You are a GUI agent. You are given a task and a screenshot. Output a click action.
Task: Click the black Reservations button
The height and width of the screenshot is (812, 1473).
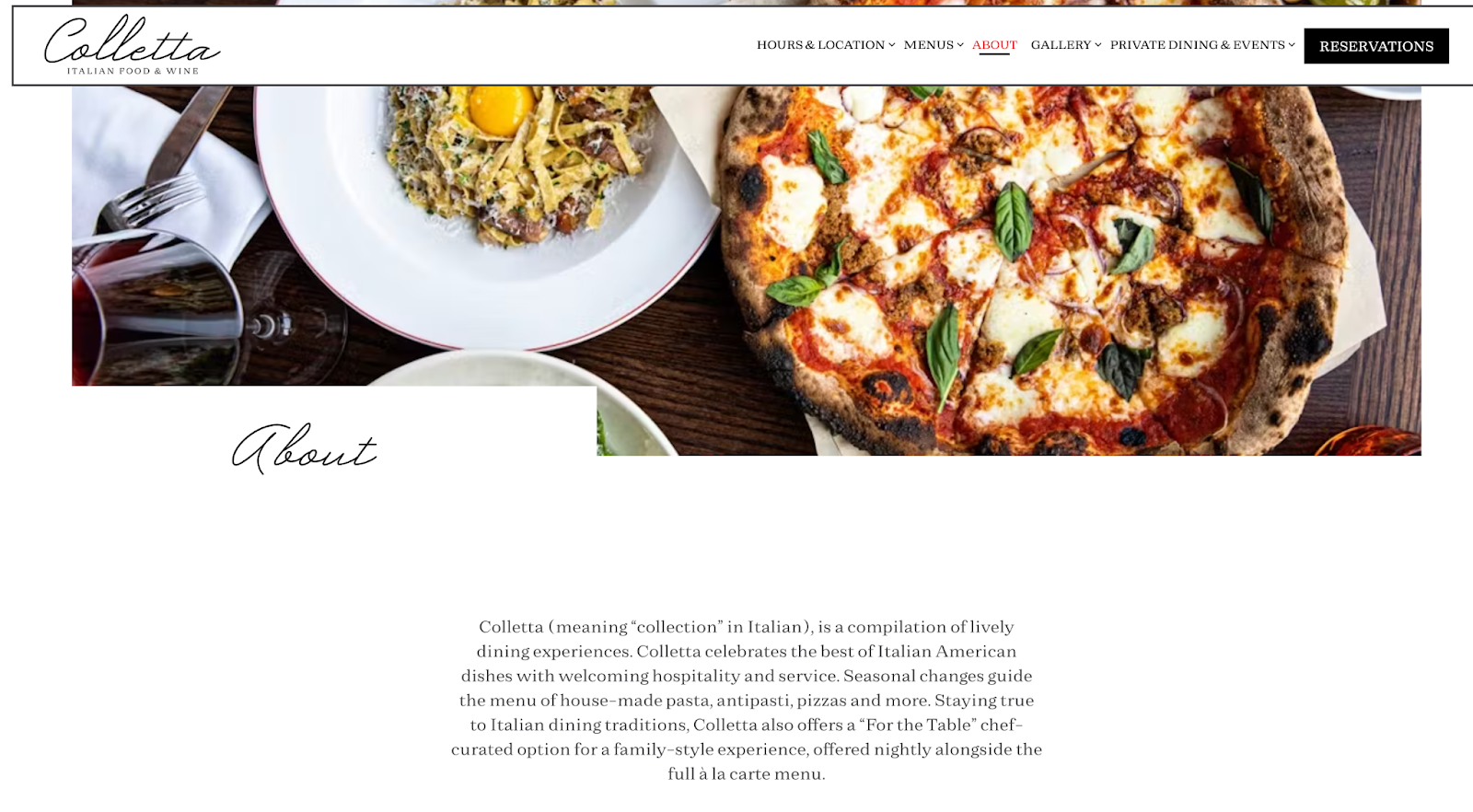click(x=1376, y=46)
